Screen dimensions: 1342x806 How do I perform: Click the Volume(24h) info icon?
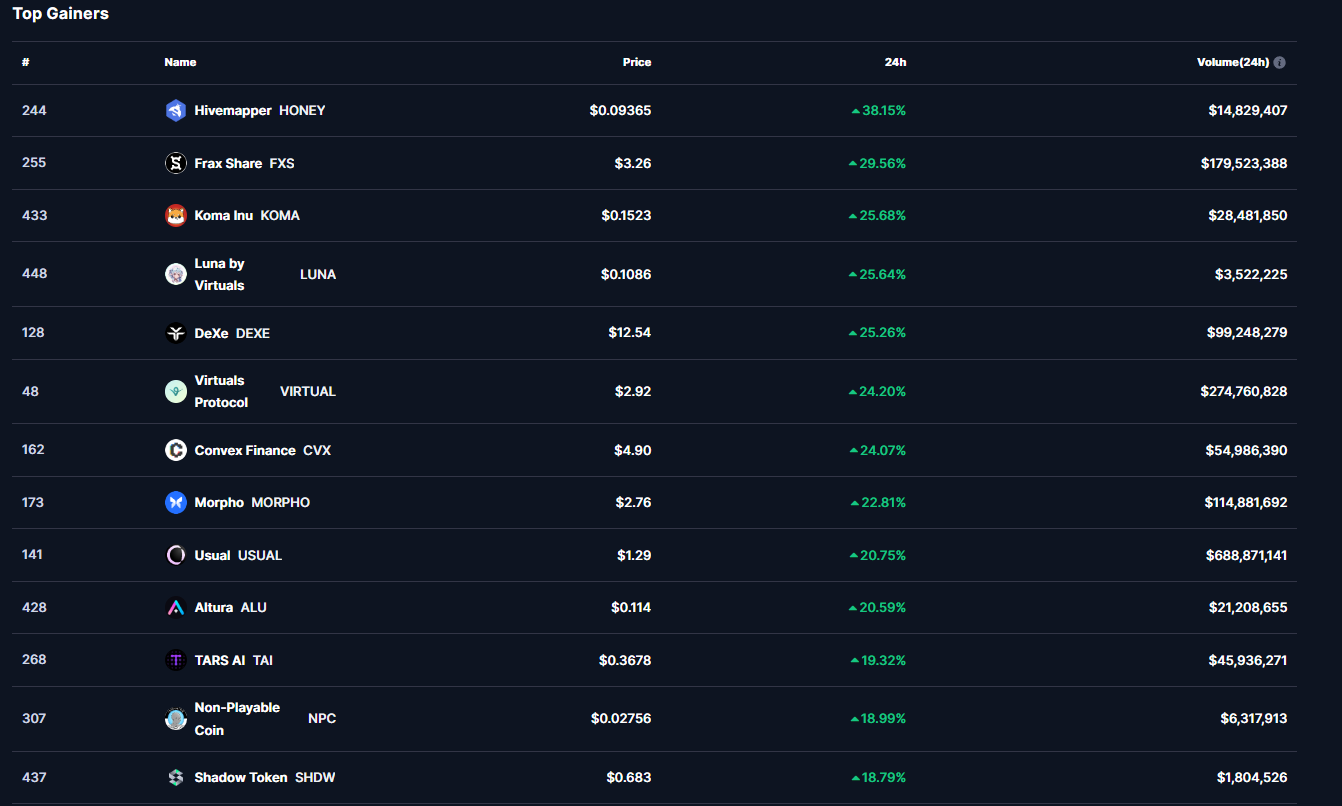point(1280,62)
